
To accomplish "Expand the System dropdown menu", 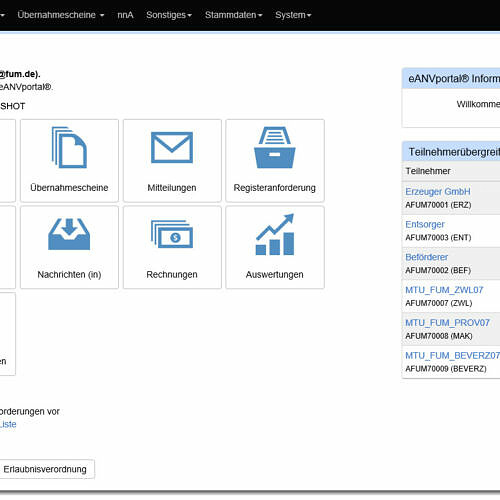I will tap(293, 15).
